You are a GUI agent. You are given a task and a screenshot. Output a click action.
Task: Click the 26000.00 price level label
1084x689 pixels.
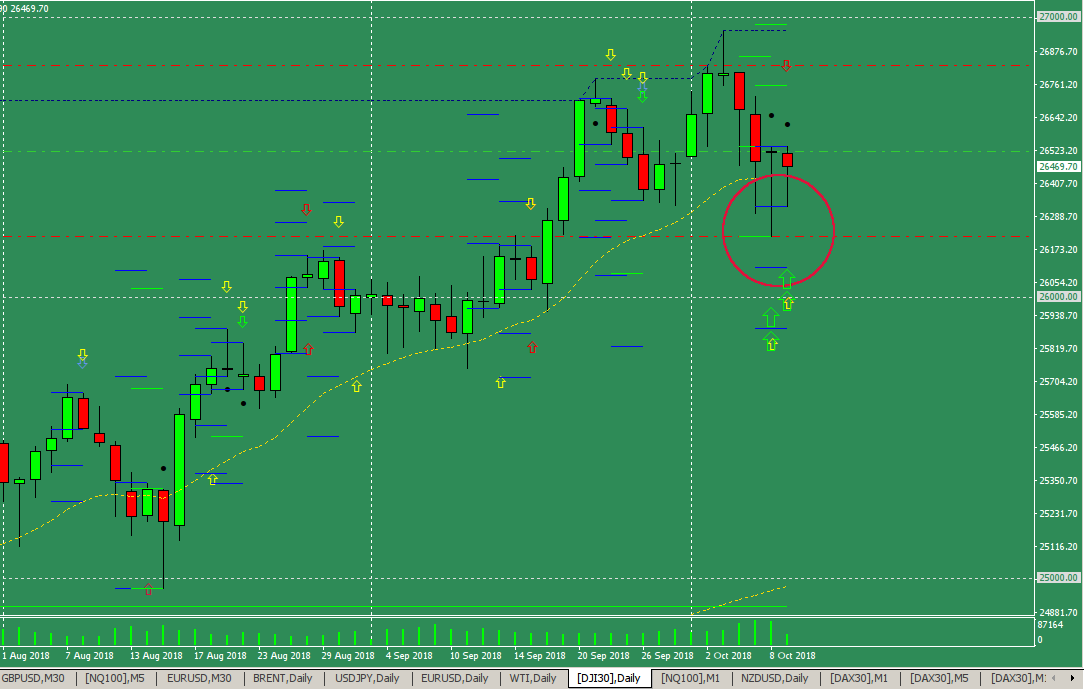tap(1058, 296)
